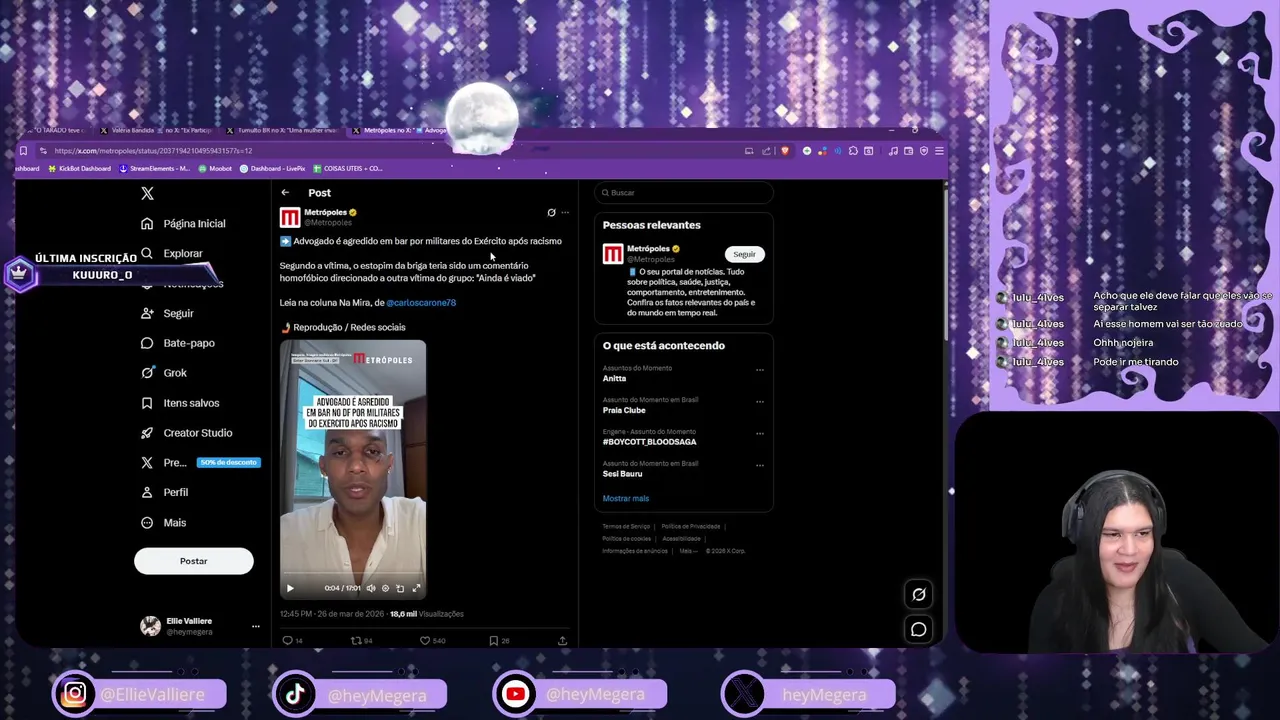Image resolution: width=1280 pixels, height=720 pixels.
Task: Click the Metrópoles avatar on the post
Action: tap(290, 217)
